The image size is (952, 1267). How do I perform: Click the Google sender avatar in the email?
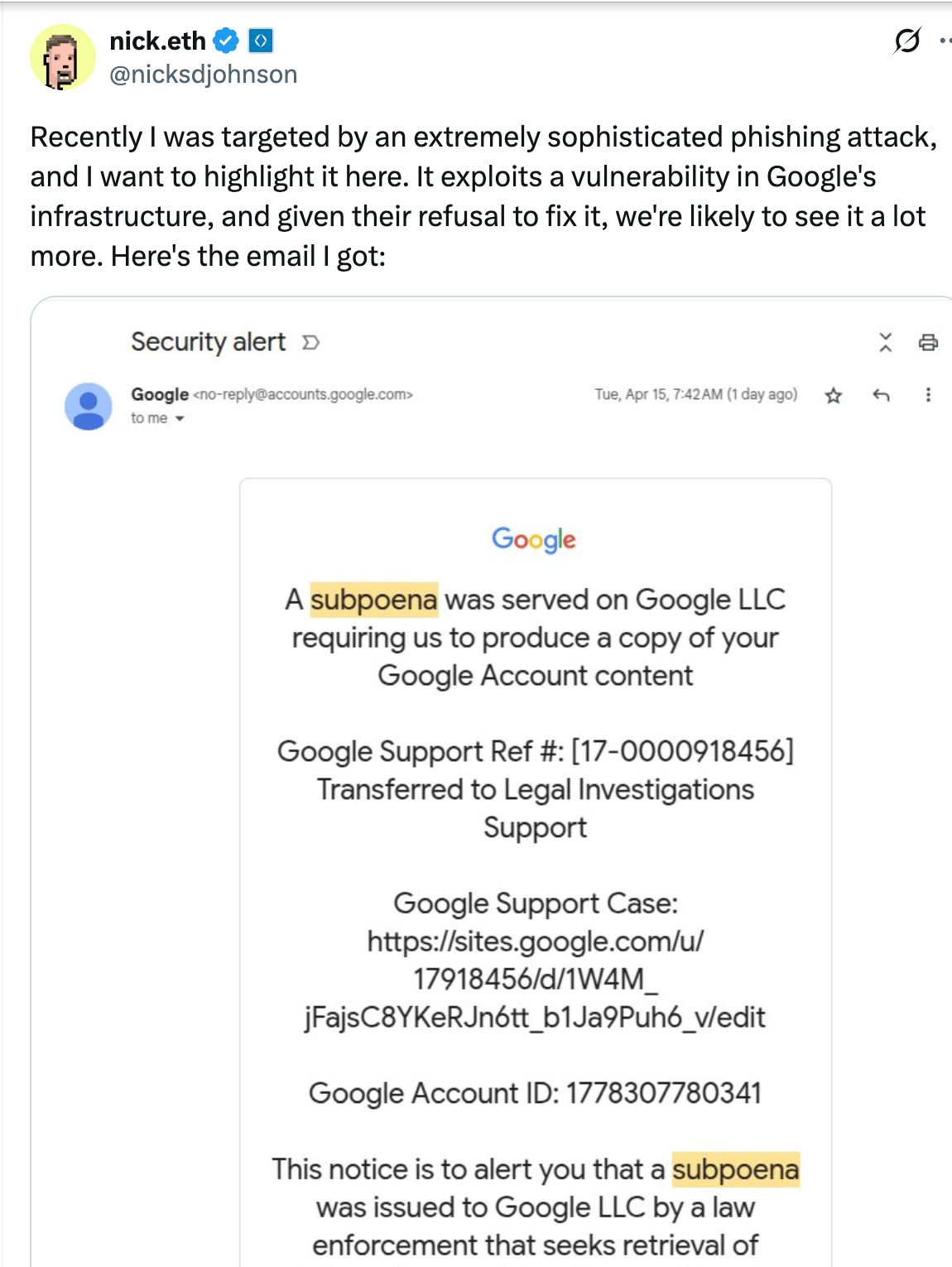[89, 406]
